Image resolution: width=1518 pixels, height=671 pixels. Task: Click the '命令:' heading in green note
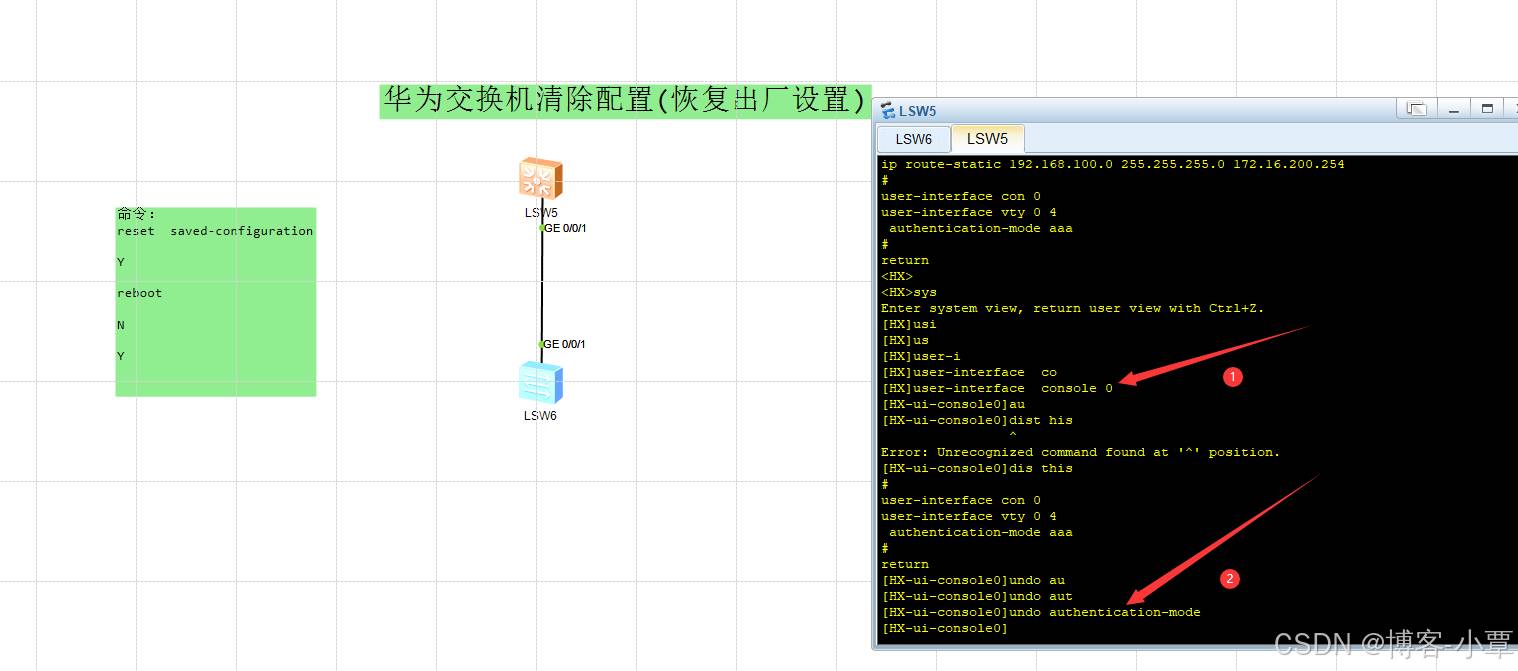click(x=136, y=214)
